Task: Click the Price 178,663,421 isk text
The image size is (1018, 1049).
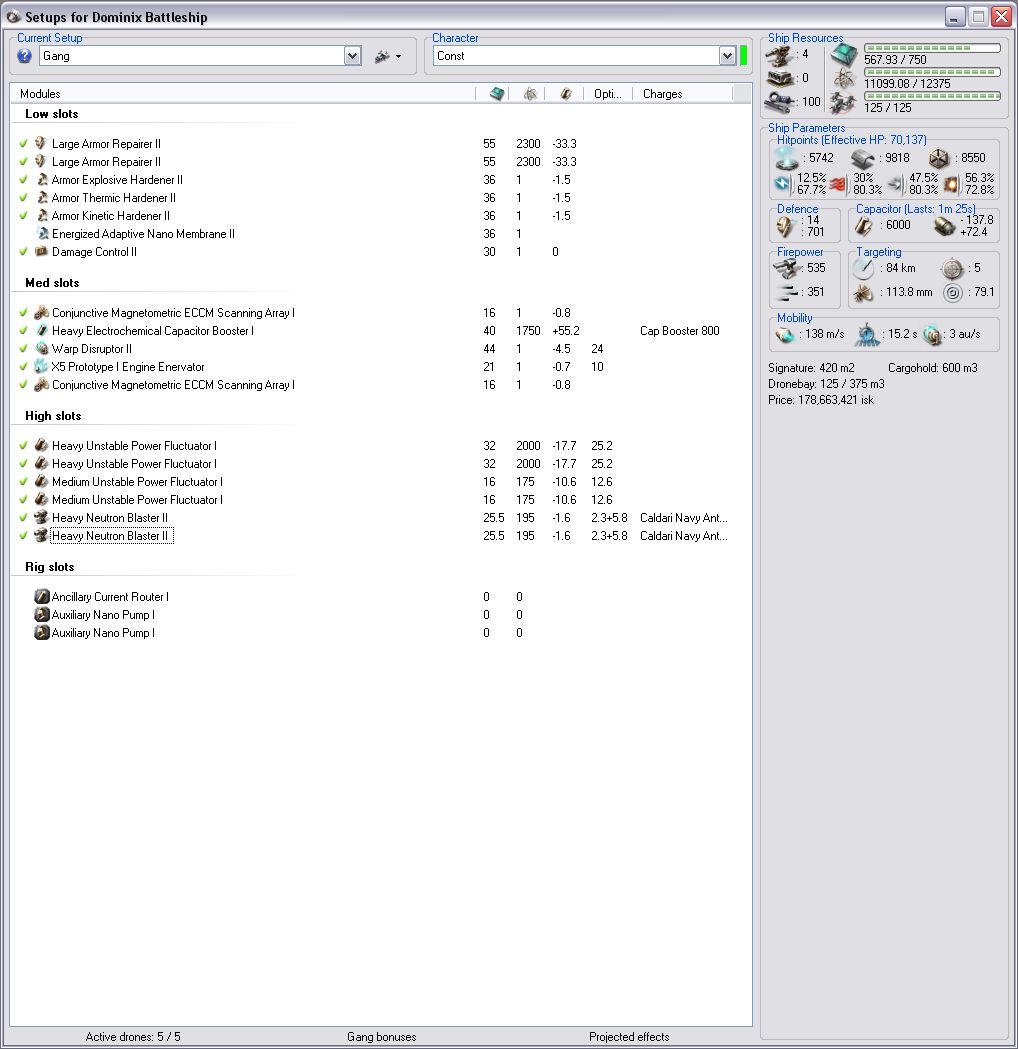Action: click(821, 400)
